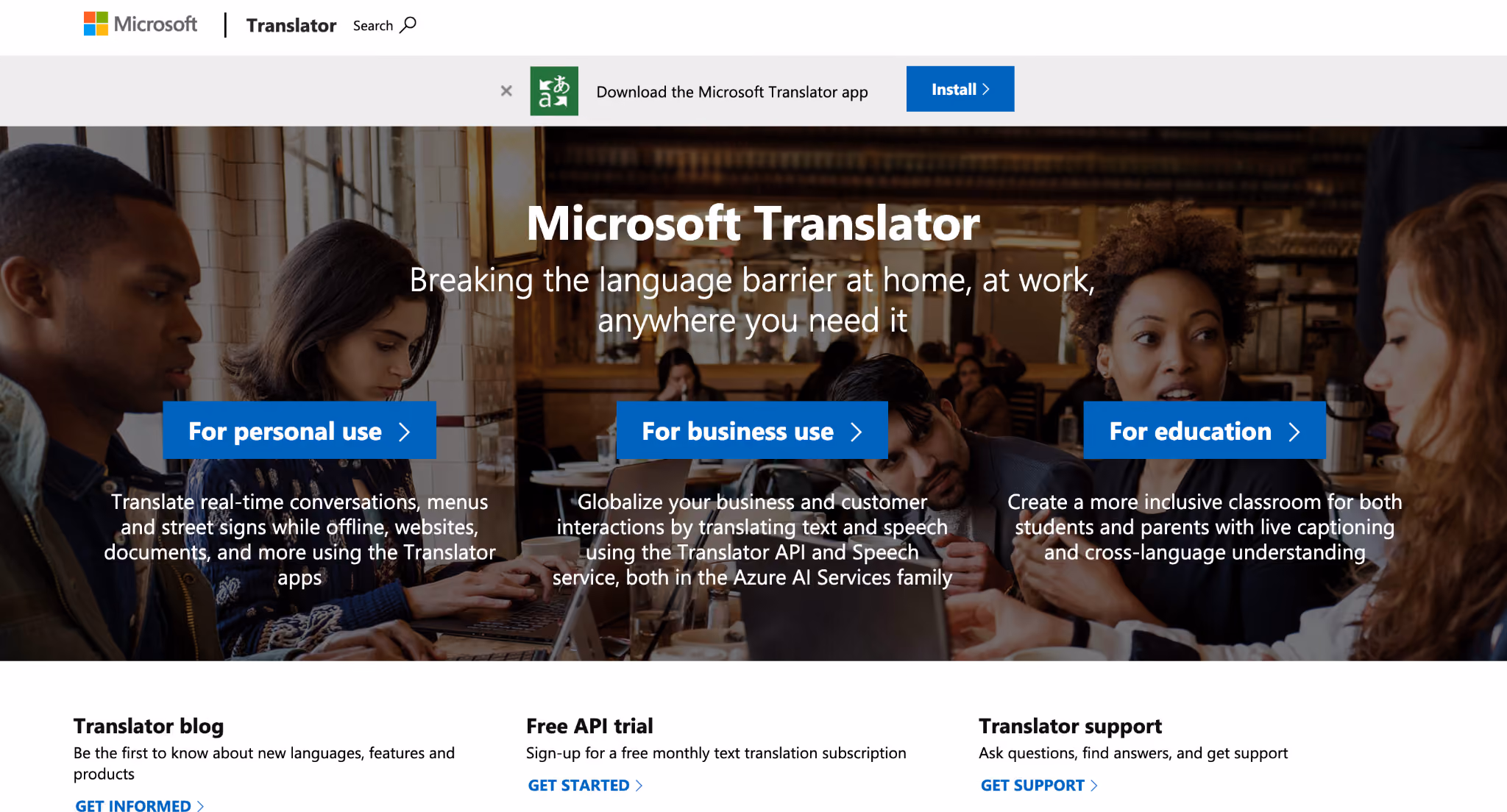Click the Translator support heading
This screenshot has height=812, width=1507.
coord(1070,726)
